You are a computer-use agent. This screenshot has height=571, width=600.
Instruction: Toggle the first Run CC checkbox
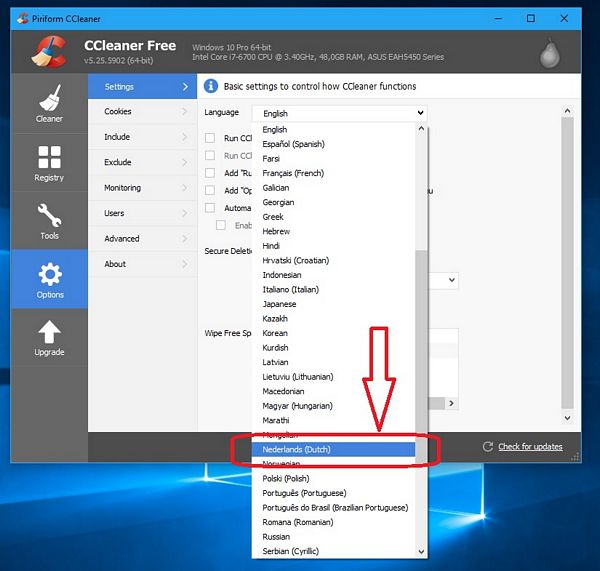click(210, 138)
